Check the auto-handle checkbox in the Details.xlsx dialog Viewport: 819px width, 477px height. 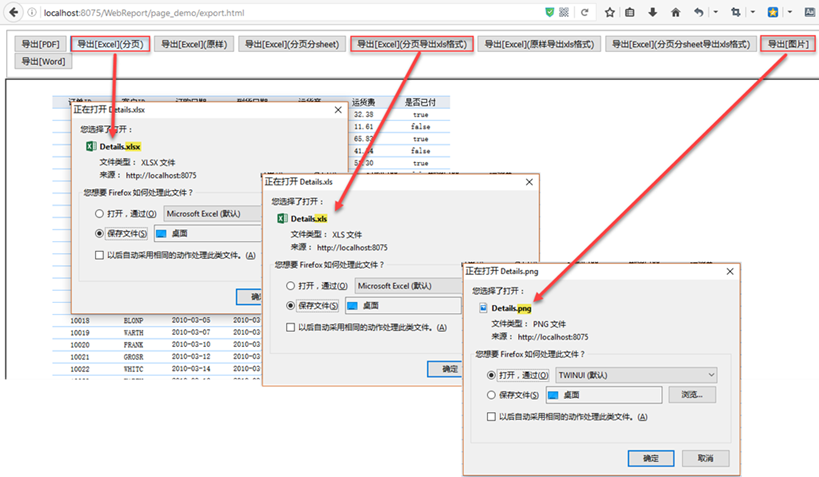coord(99,255)
